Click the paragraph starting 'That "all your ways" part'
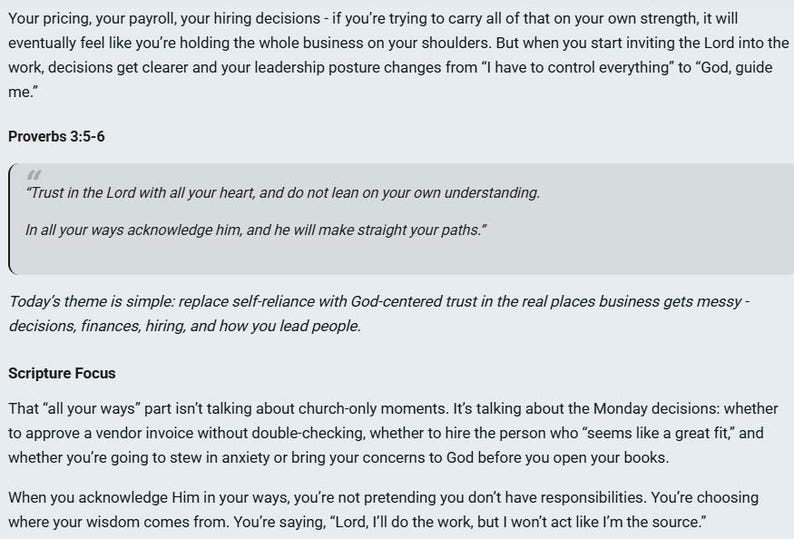The image size is (794, 539). click(393, 433)
